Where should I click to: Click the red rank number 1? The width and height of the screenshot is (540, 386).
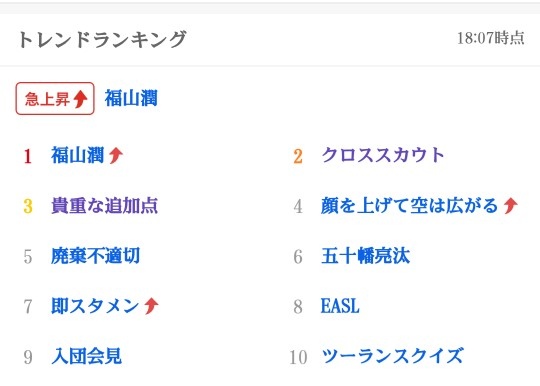click(x=28, y=156)
